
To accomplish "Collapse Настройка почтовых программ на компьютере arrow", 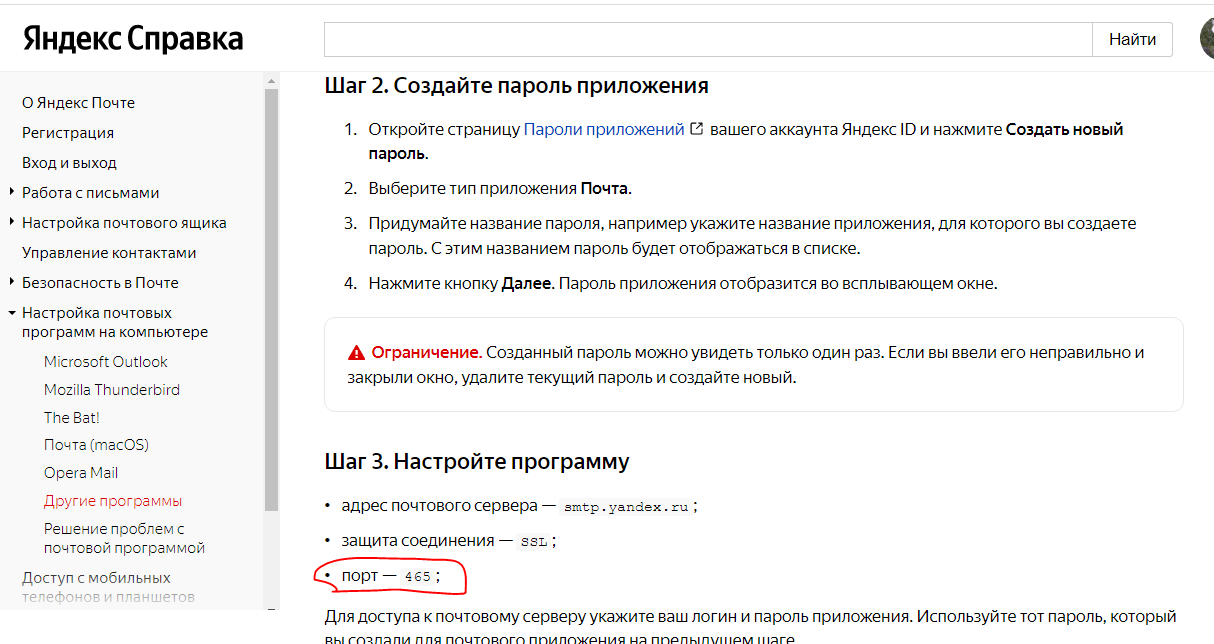I will point(11,312).
